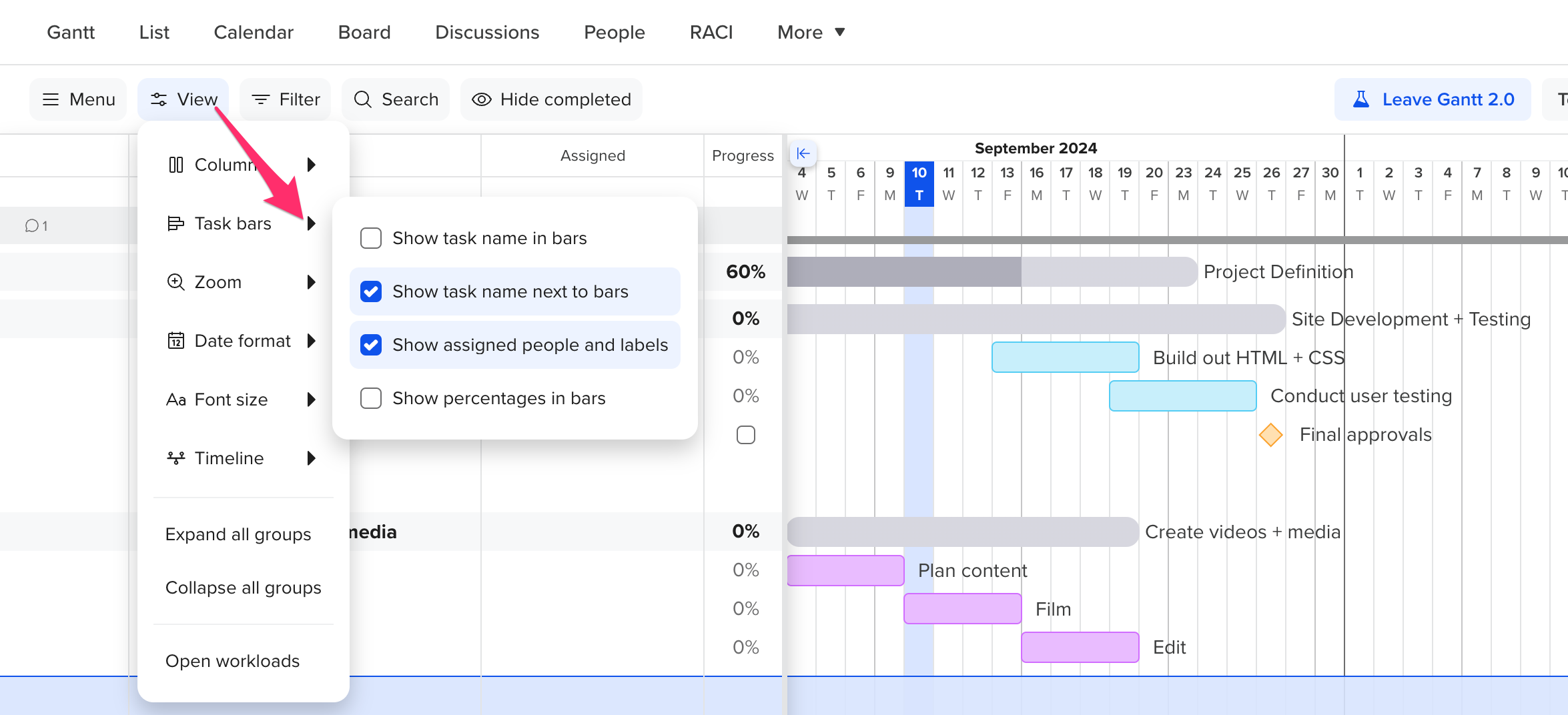This screenshot has width=1568, height=715.
Task: Click the Leave Gantt 2.0 button
Action: pos(1433,99)
